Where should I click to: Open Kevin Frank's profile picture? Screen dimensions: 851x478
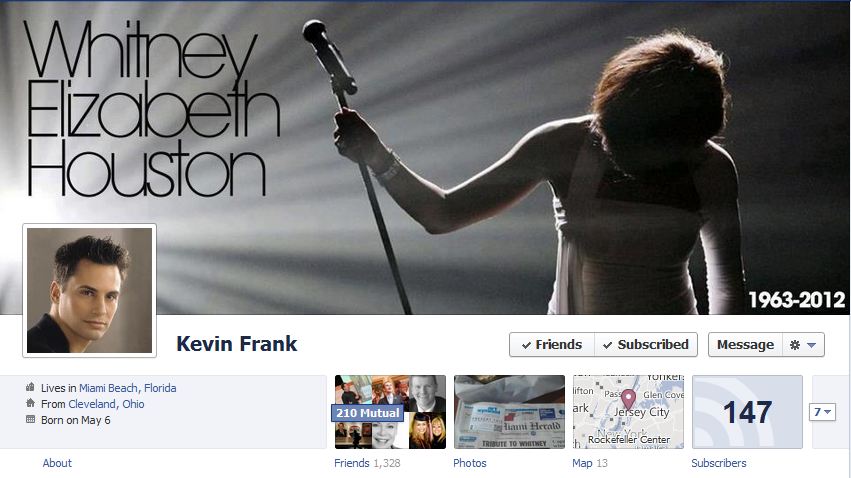click(90, 290)
